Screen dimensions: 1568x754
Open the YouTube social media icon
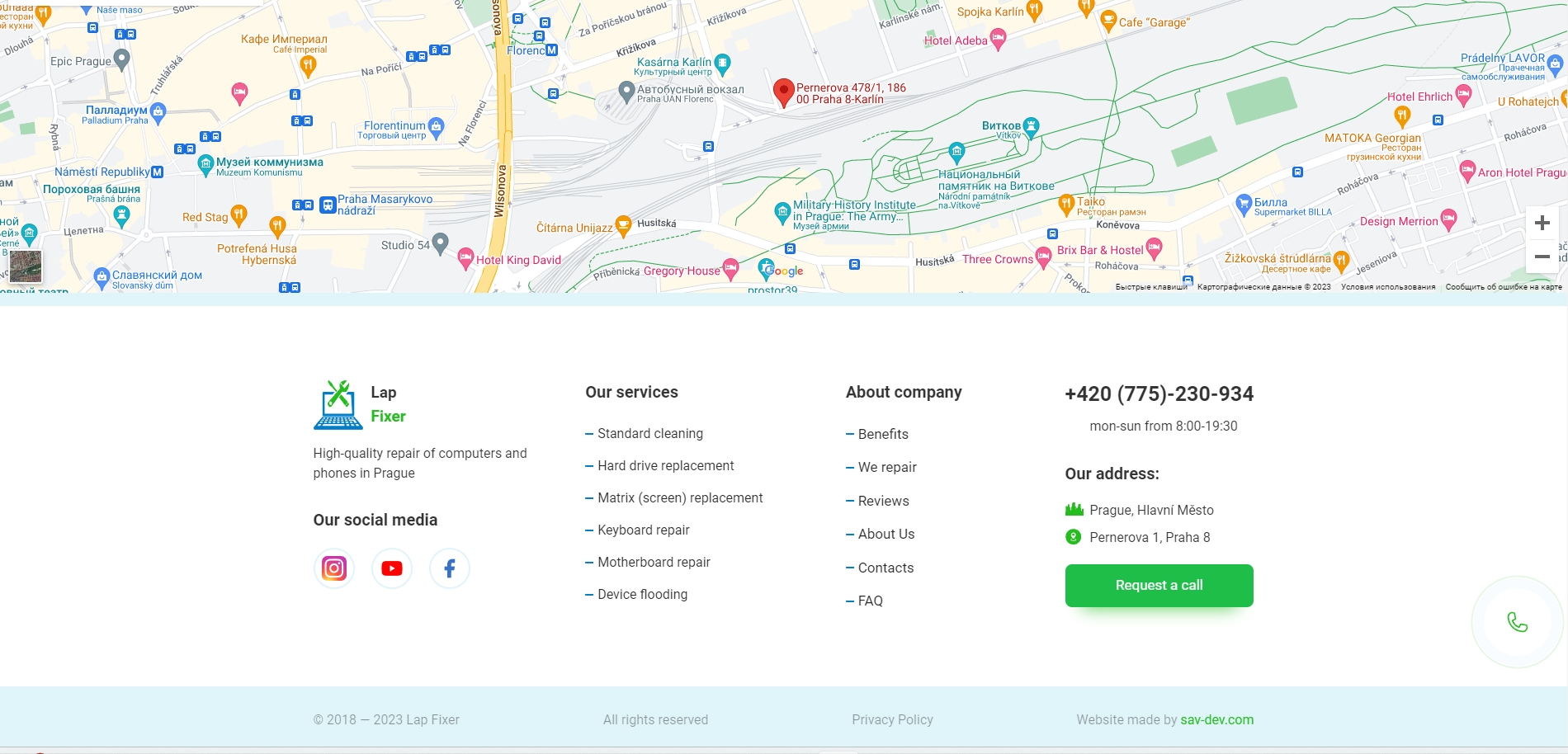(392, 568)
